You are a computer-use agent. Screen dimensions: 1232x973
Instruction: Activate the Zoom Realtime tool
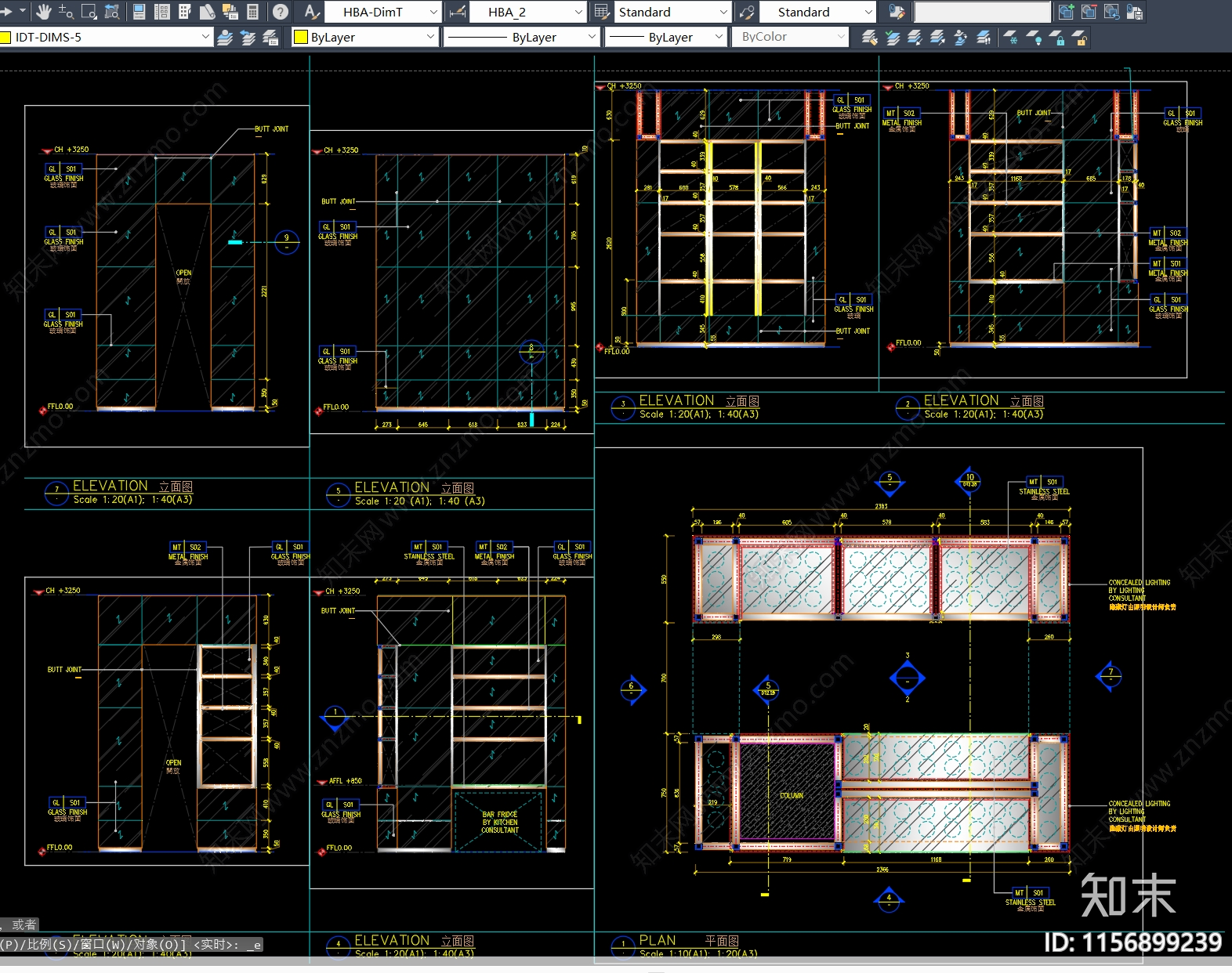click(67, 12)
